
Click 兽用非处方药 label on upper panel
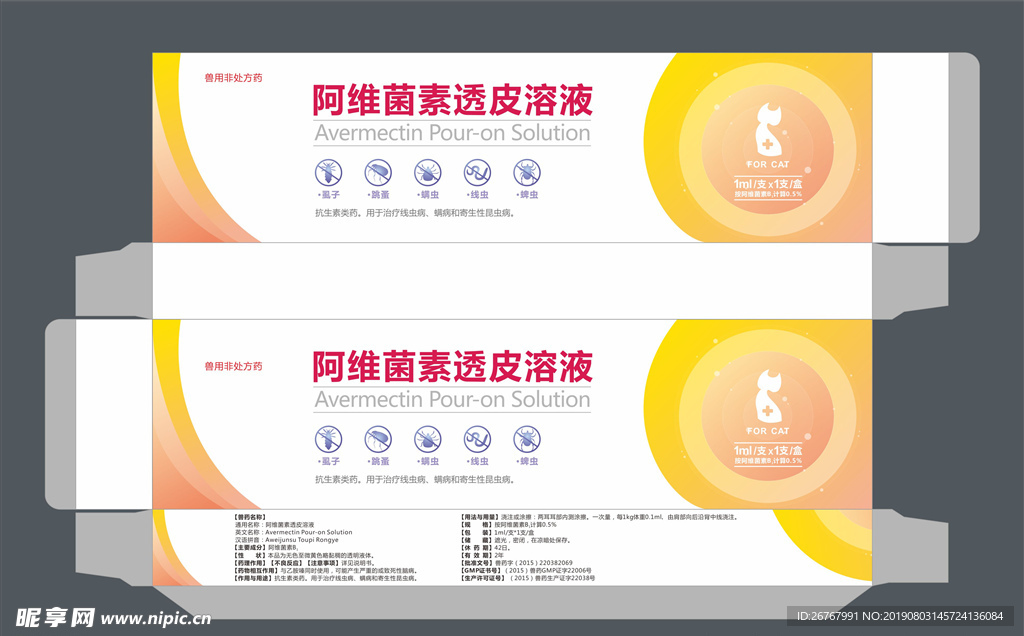(233, 78)
